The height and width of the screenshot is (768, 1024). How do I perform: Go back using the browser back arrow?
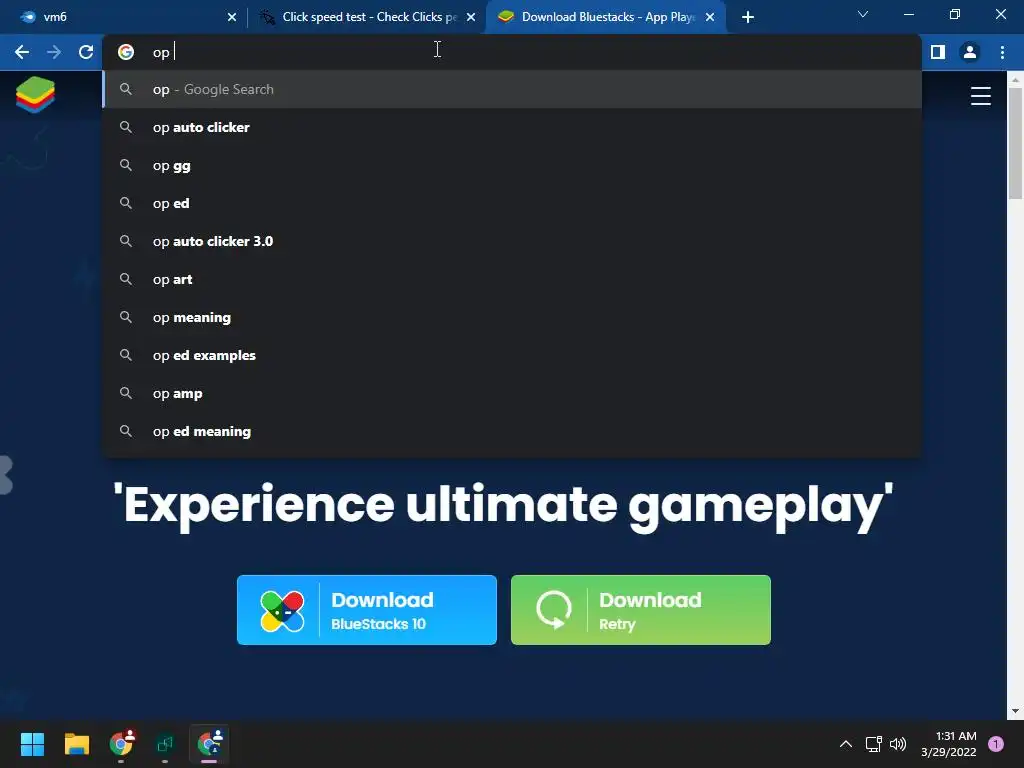click(22, 52)
